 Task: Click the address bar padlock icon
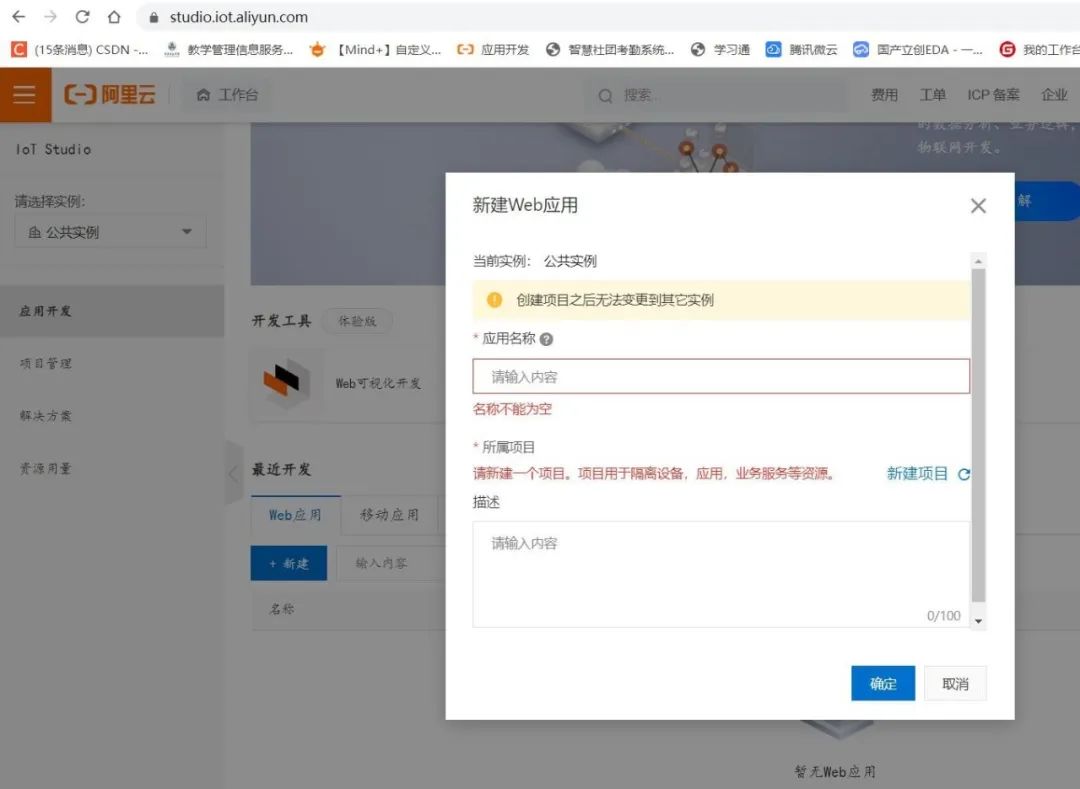(154, 17)
